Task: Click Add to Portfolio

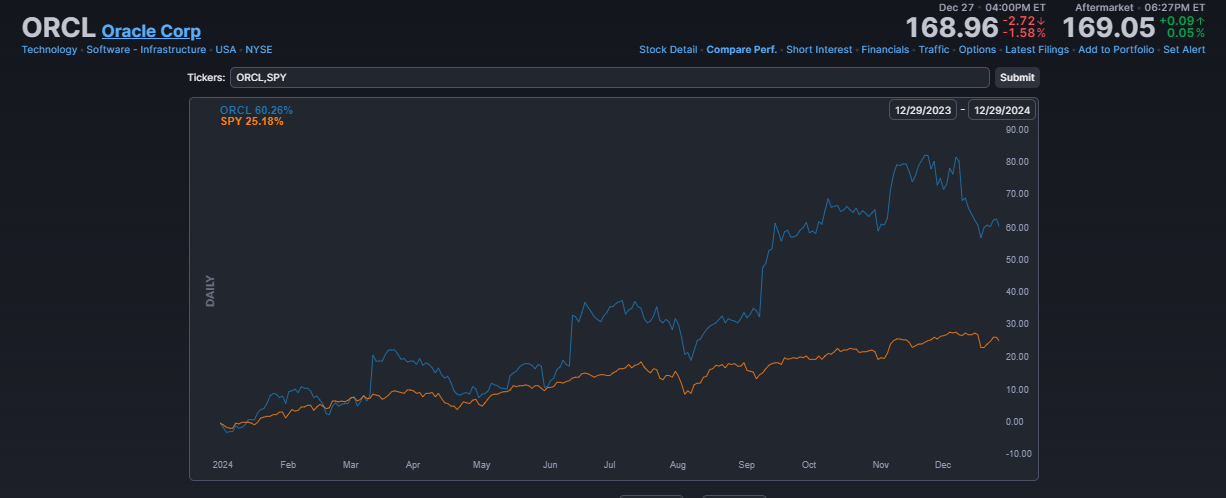Action: pos(1116,49)
